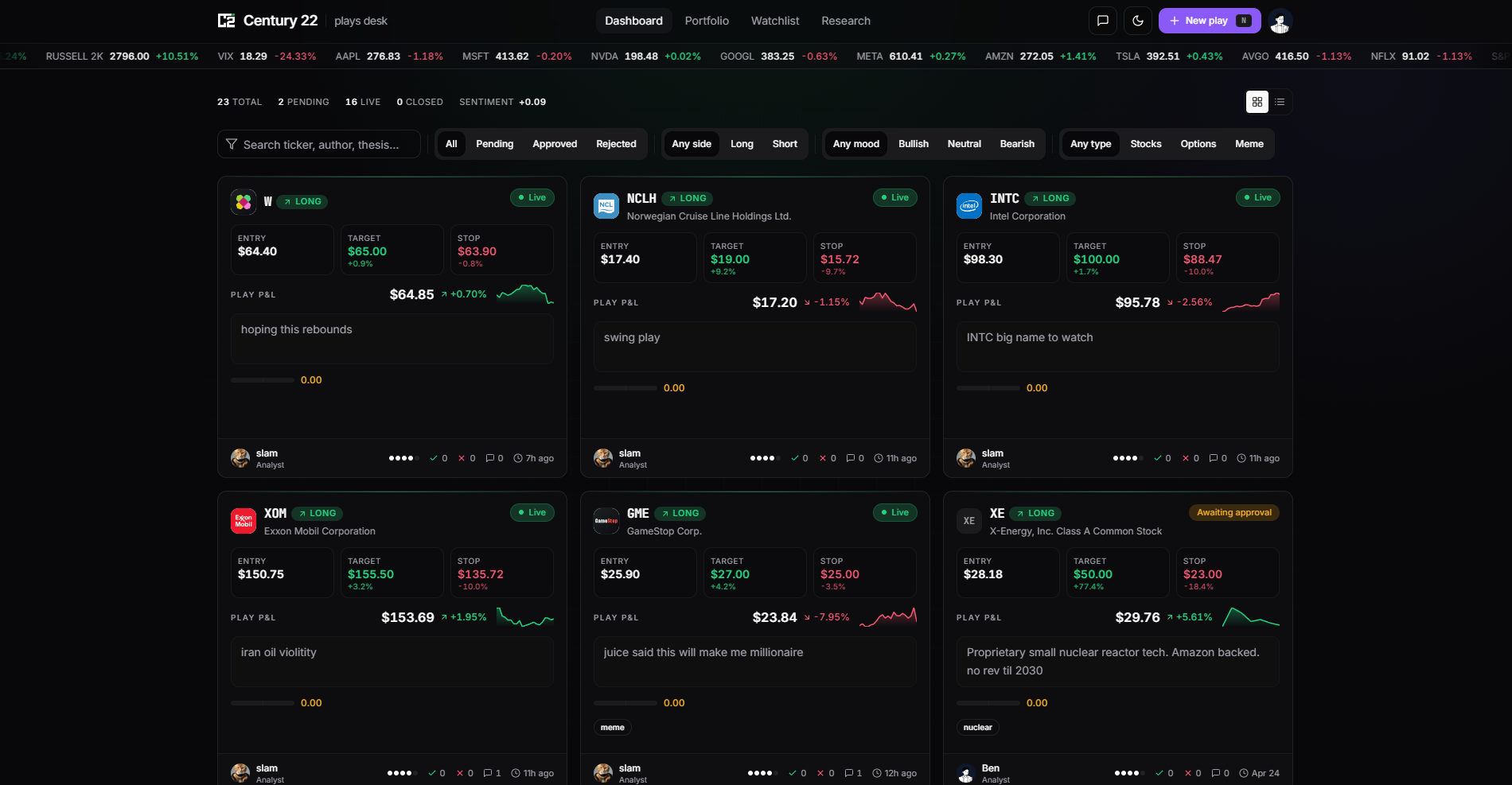Reject X icon on the NCLH play
This screenshot has height=785, width=1512.
click(823, 458)
